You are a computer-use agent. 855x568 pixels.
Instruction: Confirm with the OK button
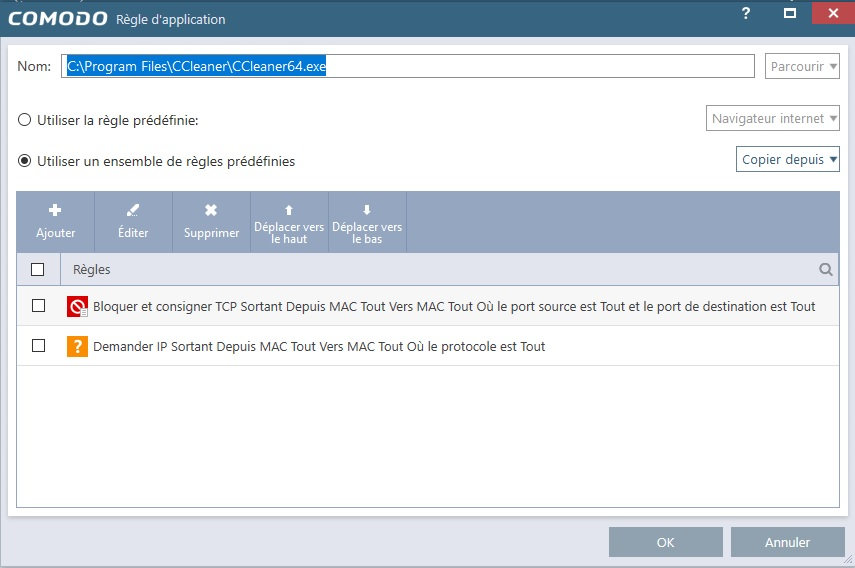click(666, 542)
